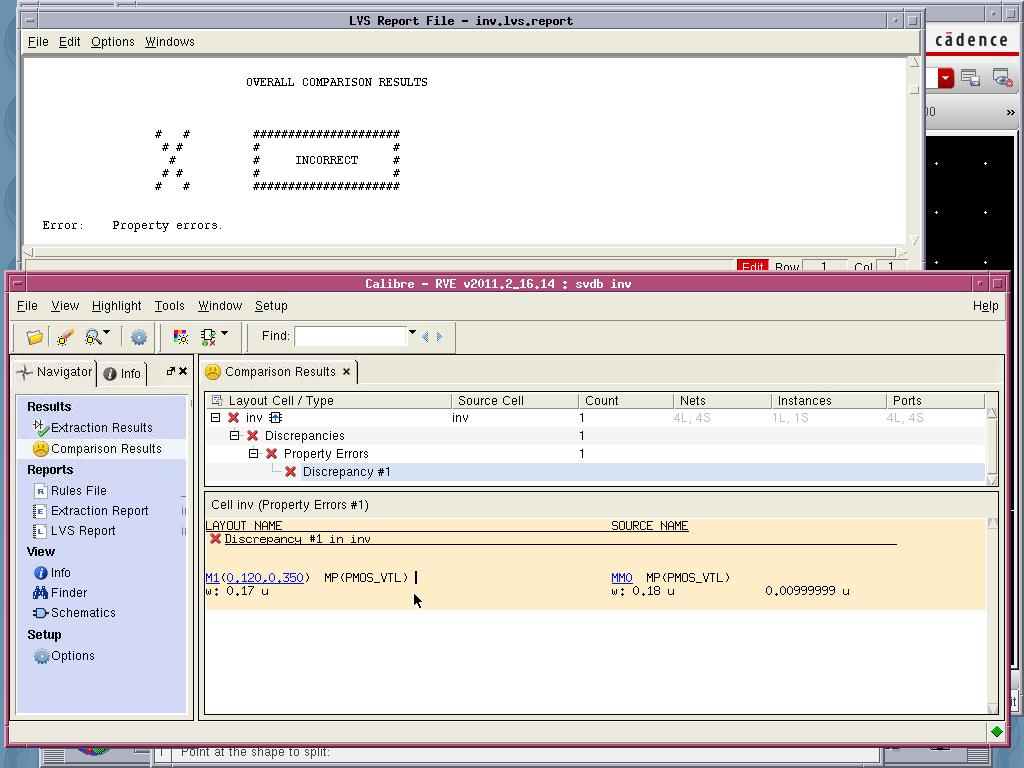This screenshot has width=1024, height=768.
Task: Open the RVE Setup menu
Action: [271, 306]
